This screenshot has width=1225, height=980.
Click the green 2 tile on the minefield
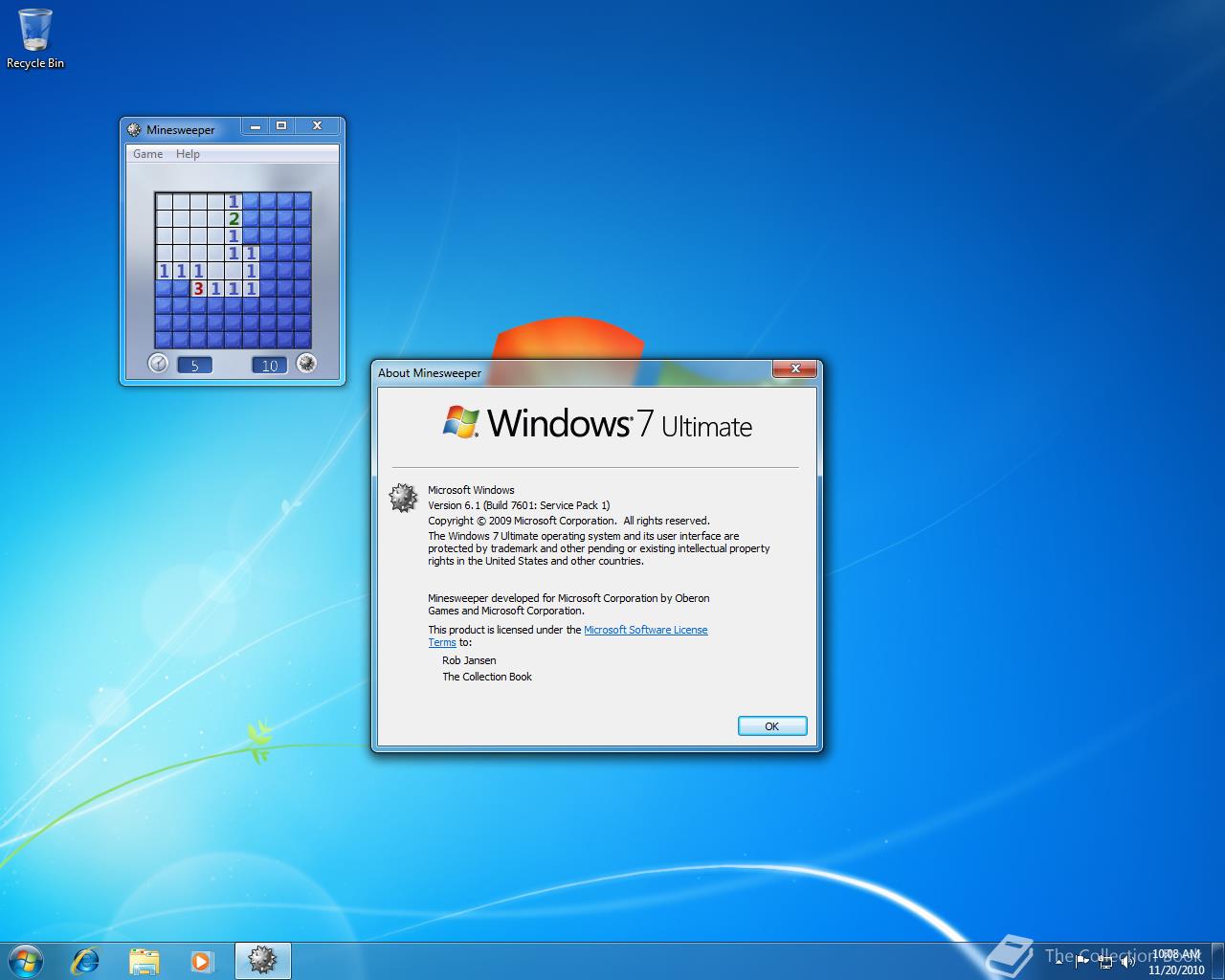point(234,219)
